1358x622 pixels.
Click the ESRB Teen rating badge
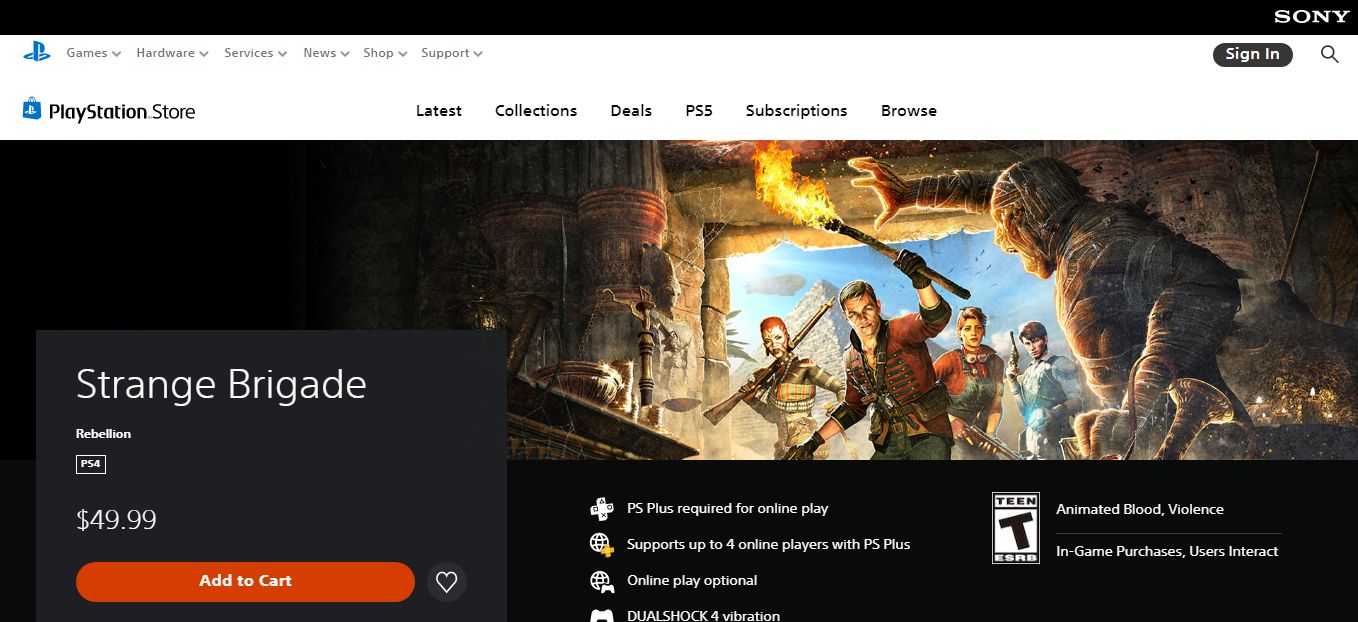1015,527
